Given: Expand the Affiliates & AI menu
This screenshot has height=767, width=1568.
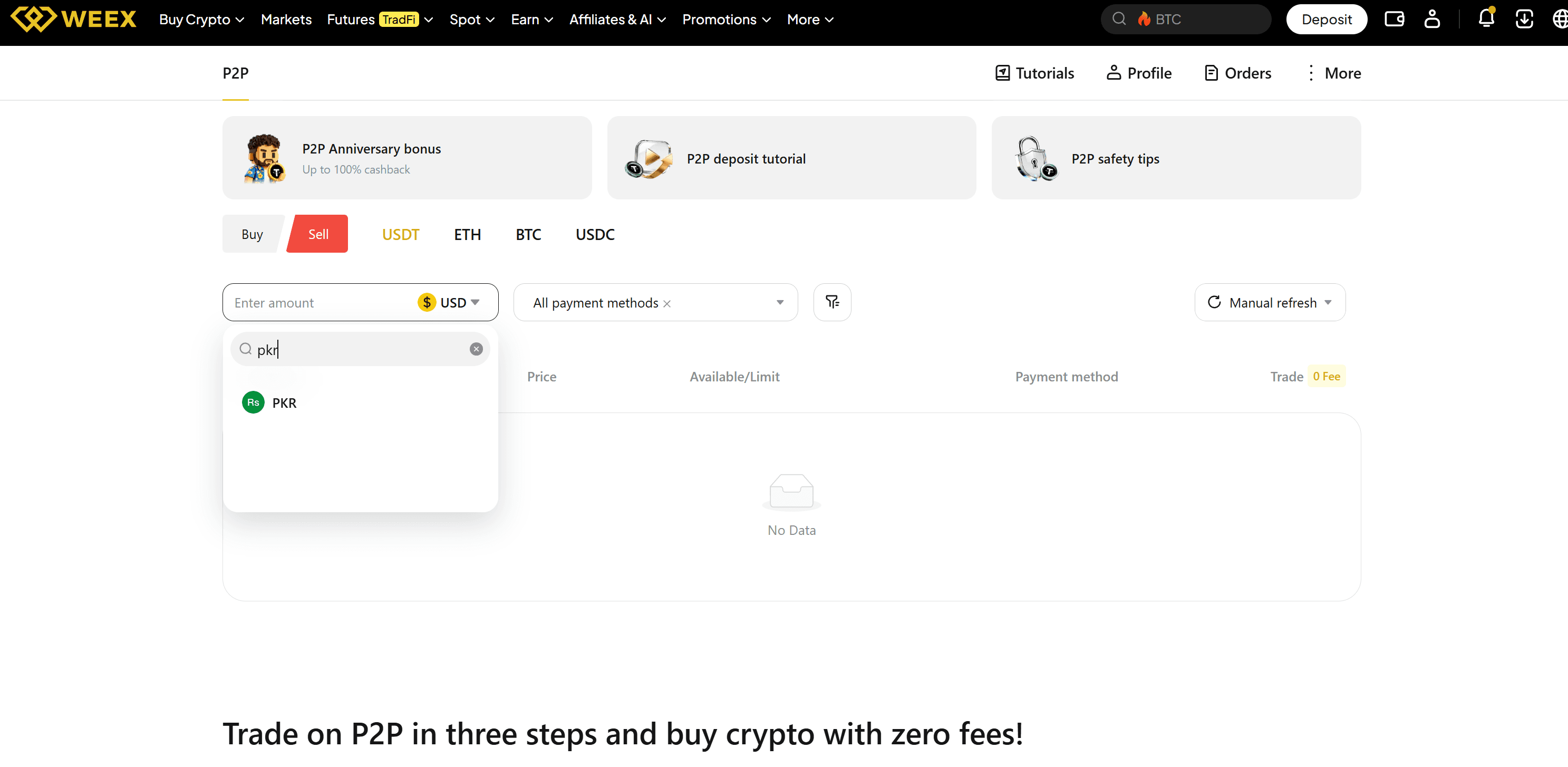Looking at the screenshot, I should point(617,20).
